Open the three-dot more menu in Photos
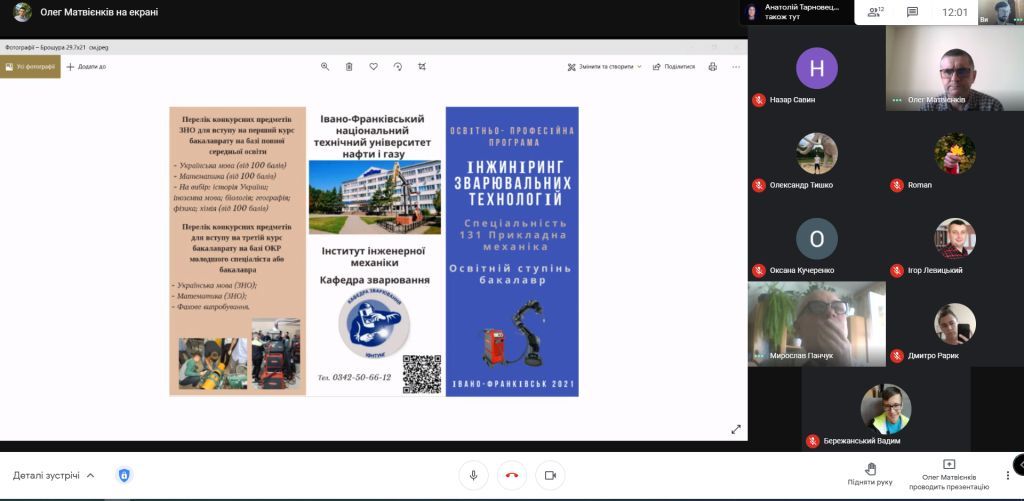The width and height of the screenshot is (1024, 501). pos(736,67)
